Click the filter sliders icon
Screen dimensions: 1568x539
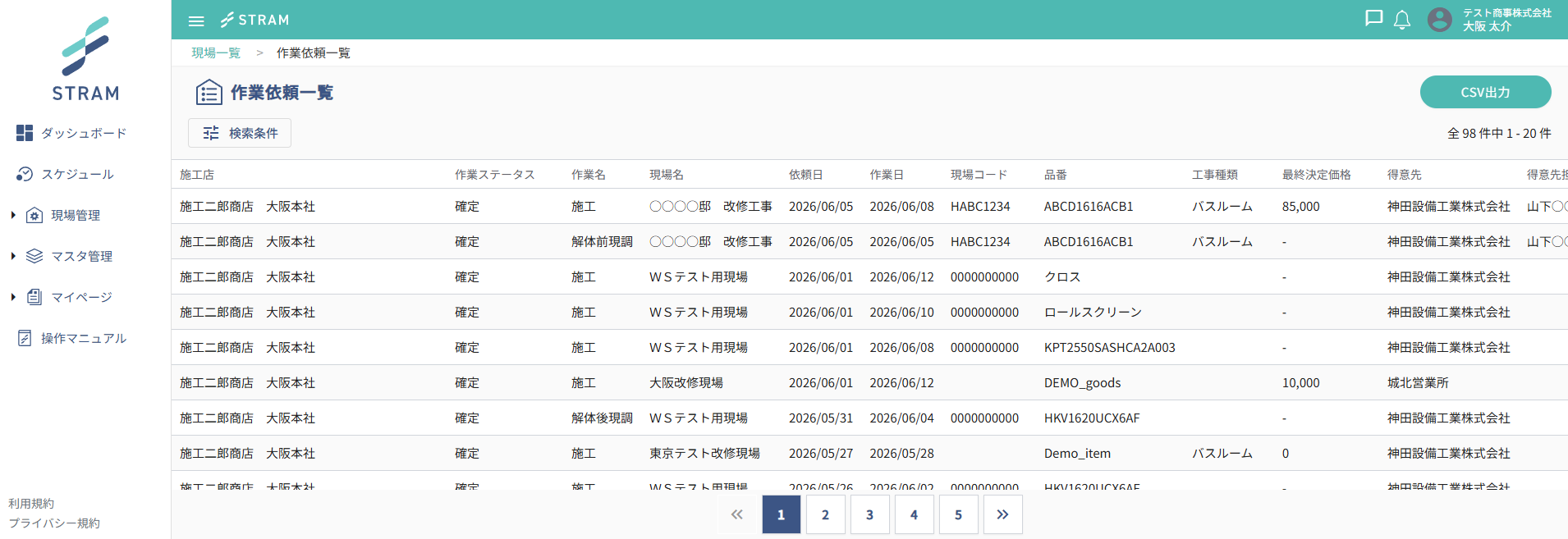211,133
